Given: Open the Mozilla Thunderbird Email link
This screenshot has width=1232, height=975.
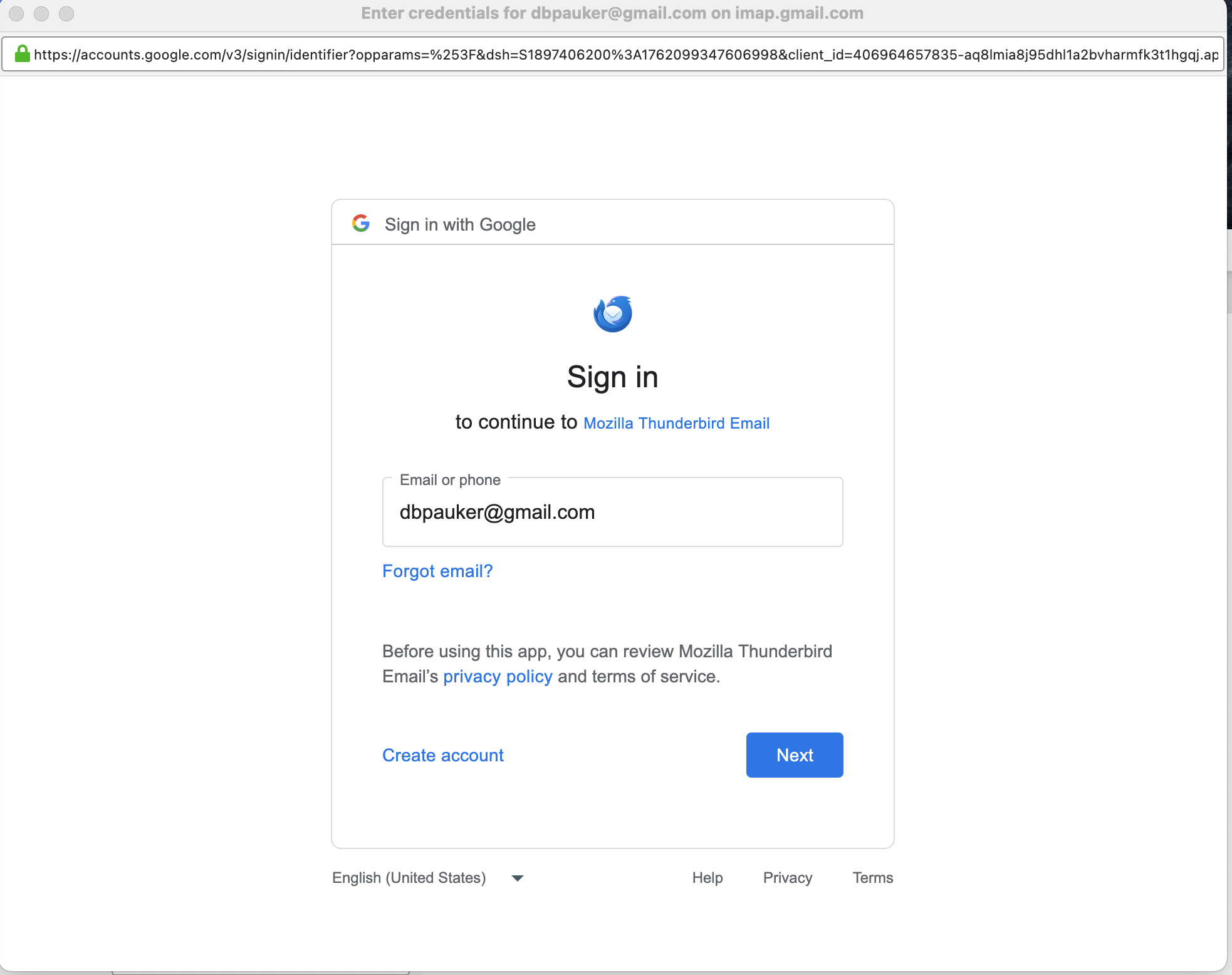Looking at the screenshot, I should tap(676, 423).
